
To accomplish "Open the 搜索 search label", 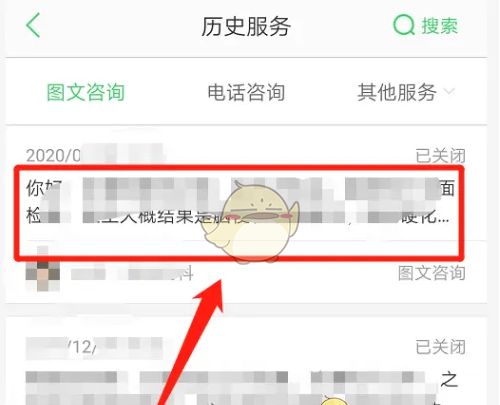I will point(440,26).
